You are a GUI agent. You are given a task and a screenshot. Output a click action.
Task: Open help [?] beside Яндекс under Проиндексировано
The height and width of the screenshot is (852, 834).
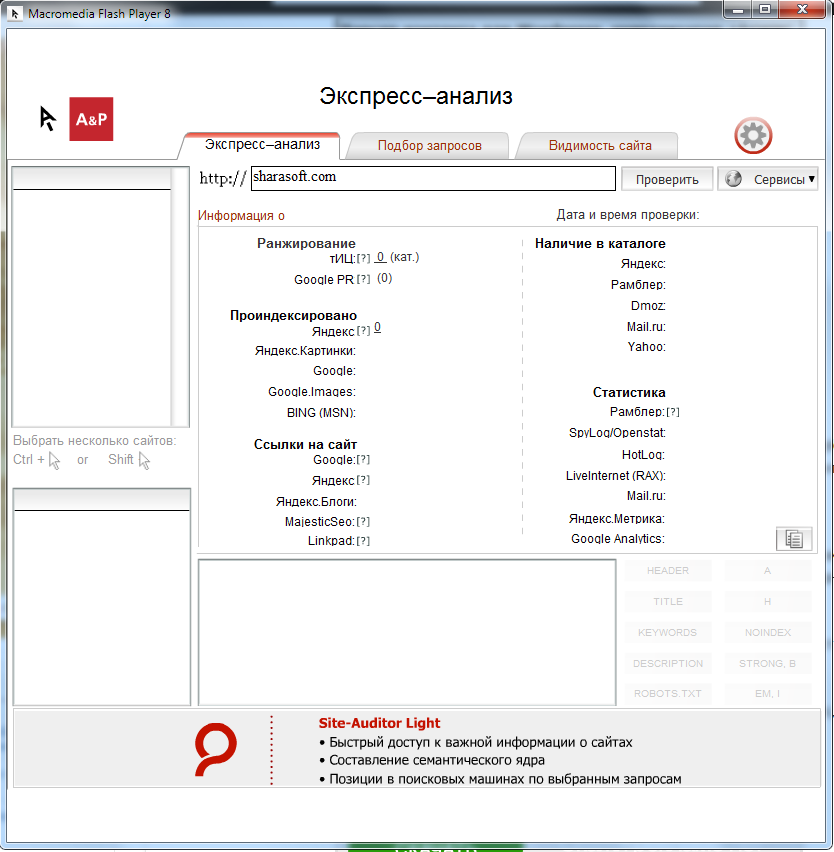click(x=363, y=331)
